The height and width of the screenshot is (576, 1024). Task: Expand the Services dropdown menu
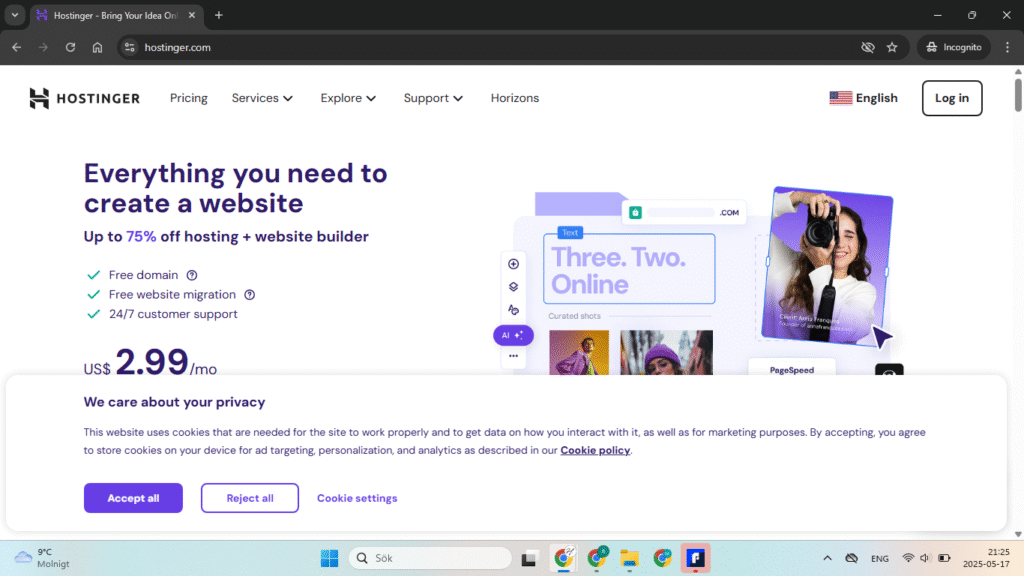tap(262, 98)
